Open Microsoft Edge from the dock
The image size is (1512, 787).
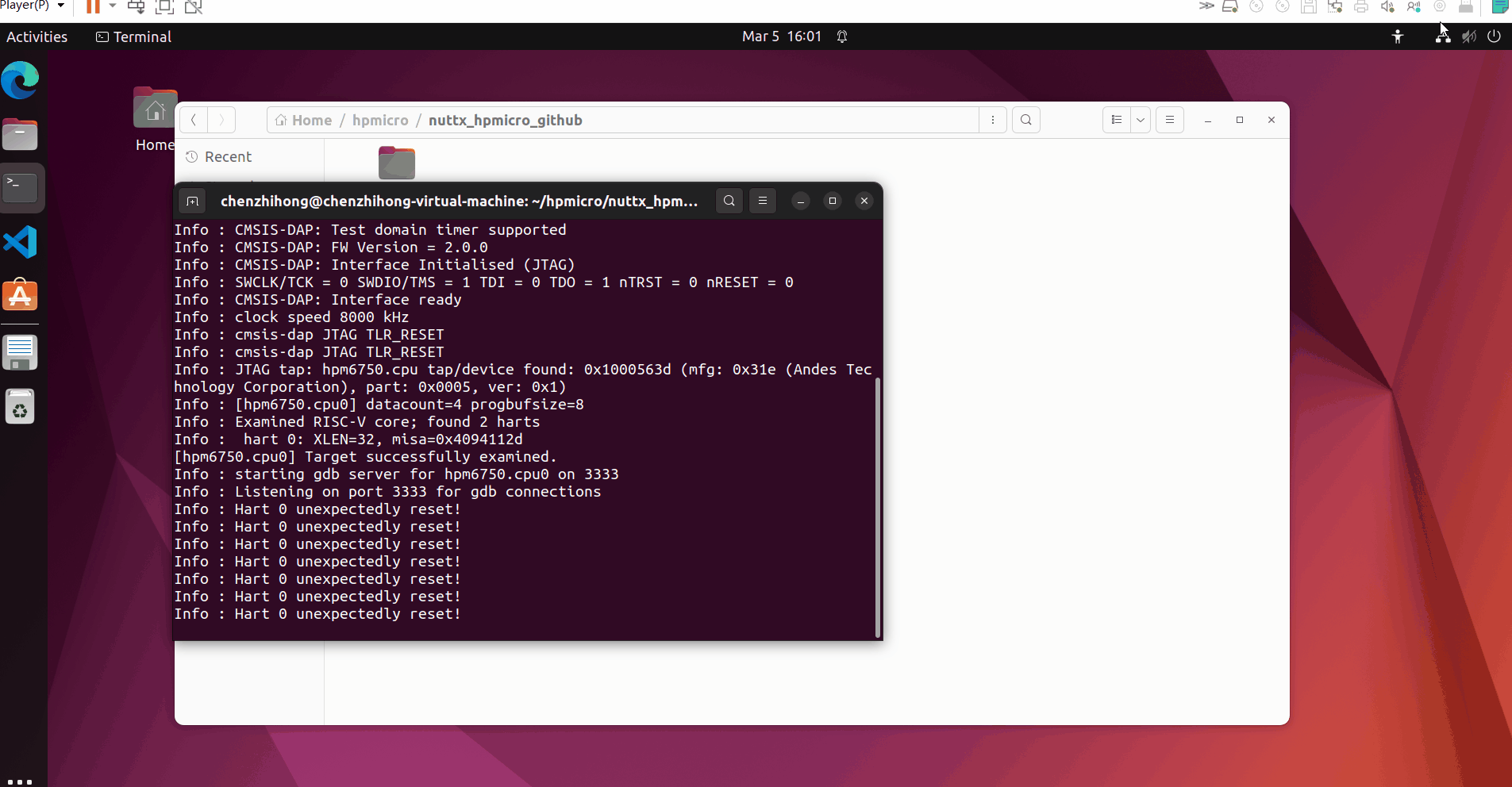click(21, 81)
